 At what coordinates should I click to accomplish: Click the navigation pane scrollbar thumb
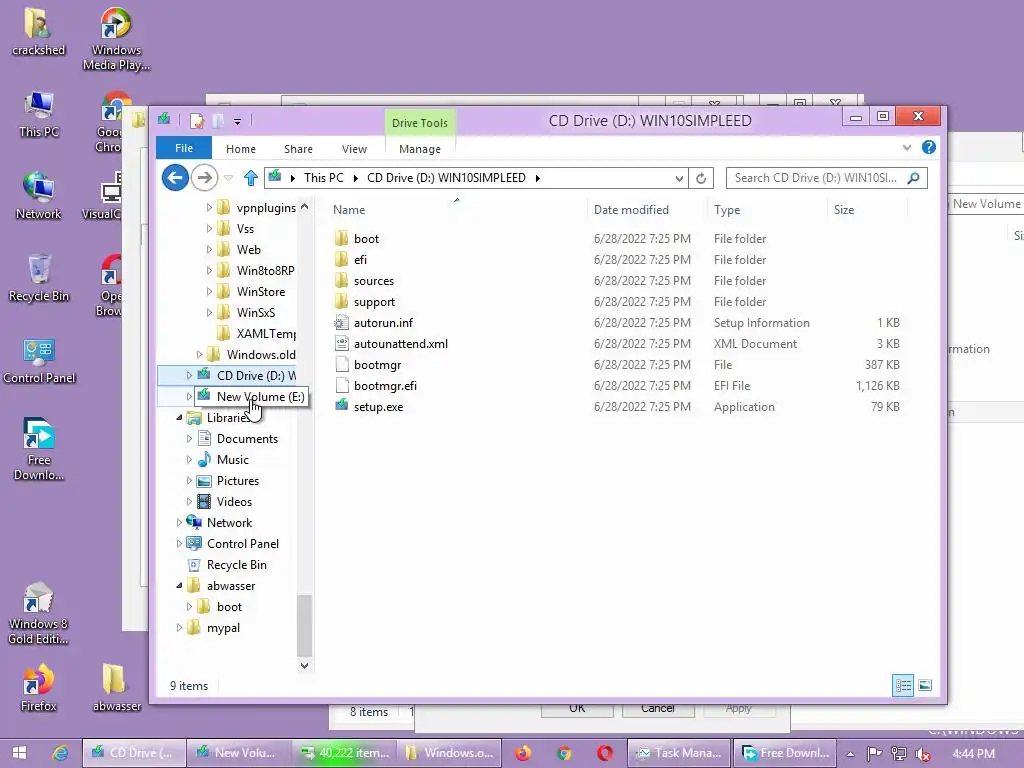pyautogui.click(x=304, y=625)
